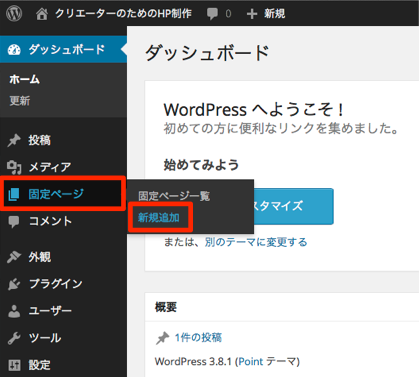419x377 pixels.
Task: Open the 外観 menu
Action: (40, 257)
